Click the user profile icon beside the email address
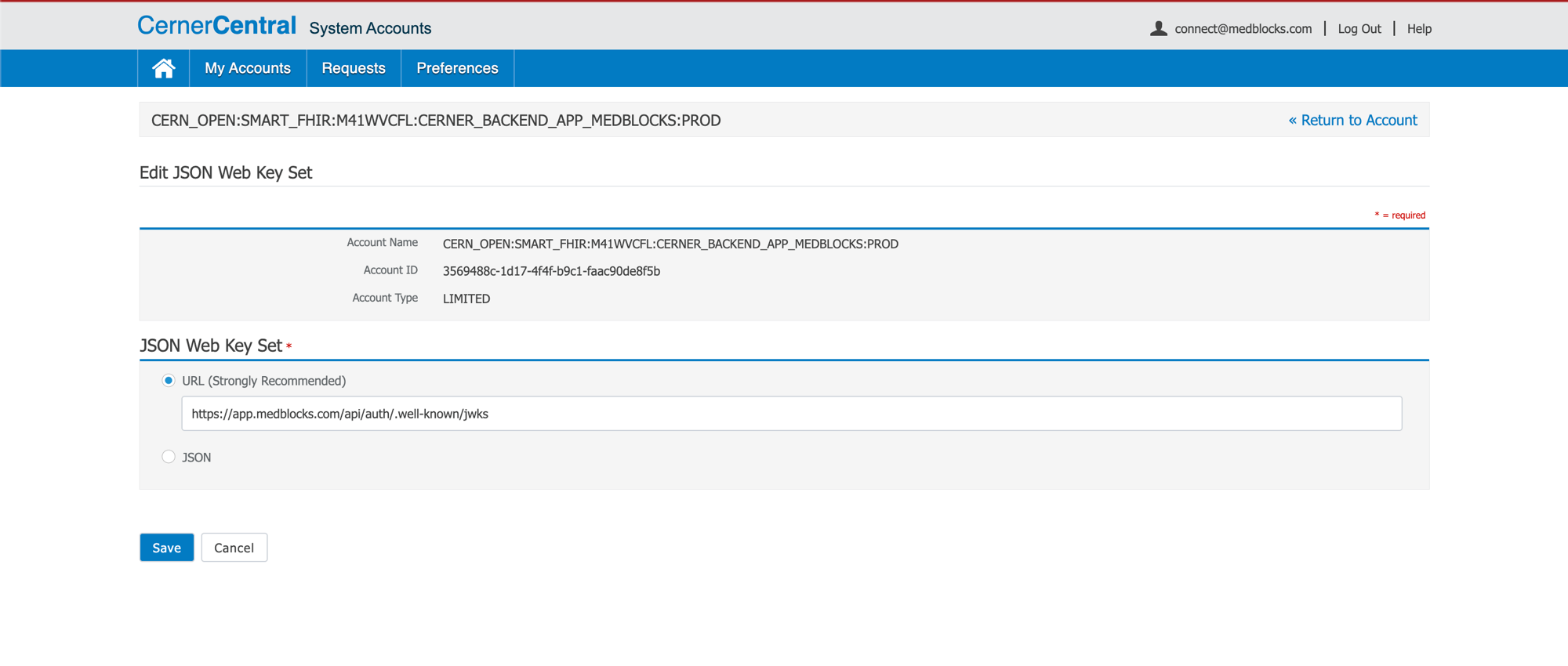1568x666 pixels. [x=1158, y=29]
